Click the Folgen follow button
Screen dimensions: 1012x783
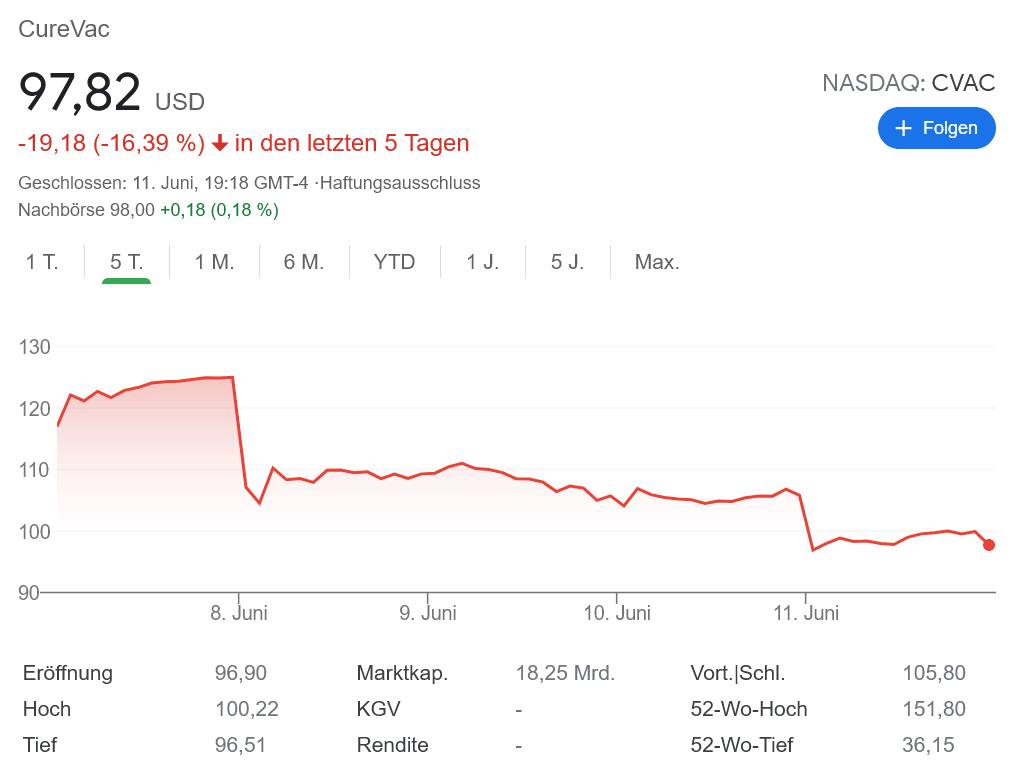coord(936,128)
